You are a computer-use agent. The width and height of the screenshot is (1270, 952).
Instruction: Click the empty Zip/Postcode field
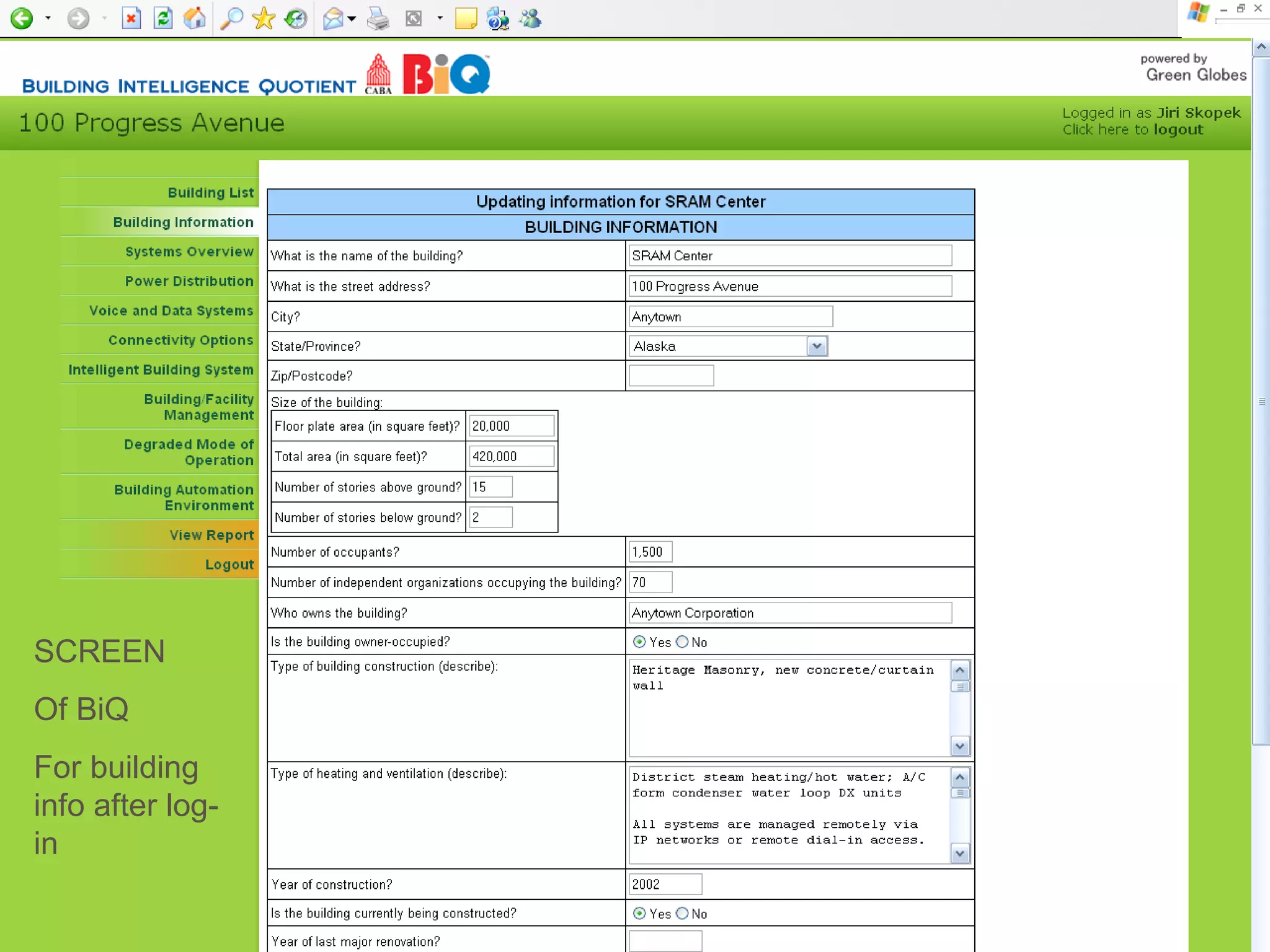pos(671,376)
